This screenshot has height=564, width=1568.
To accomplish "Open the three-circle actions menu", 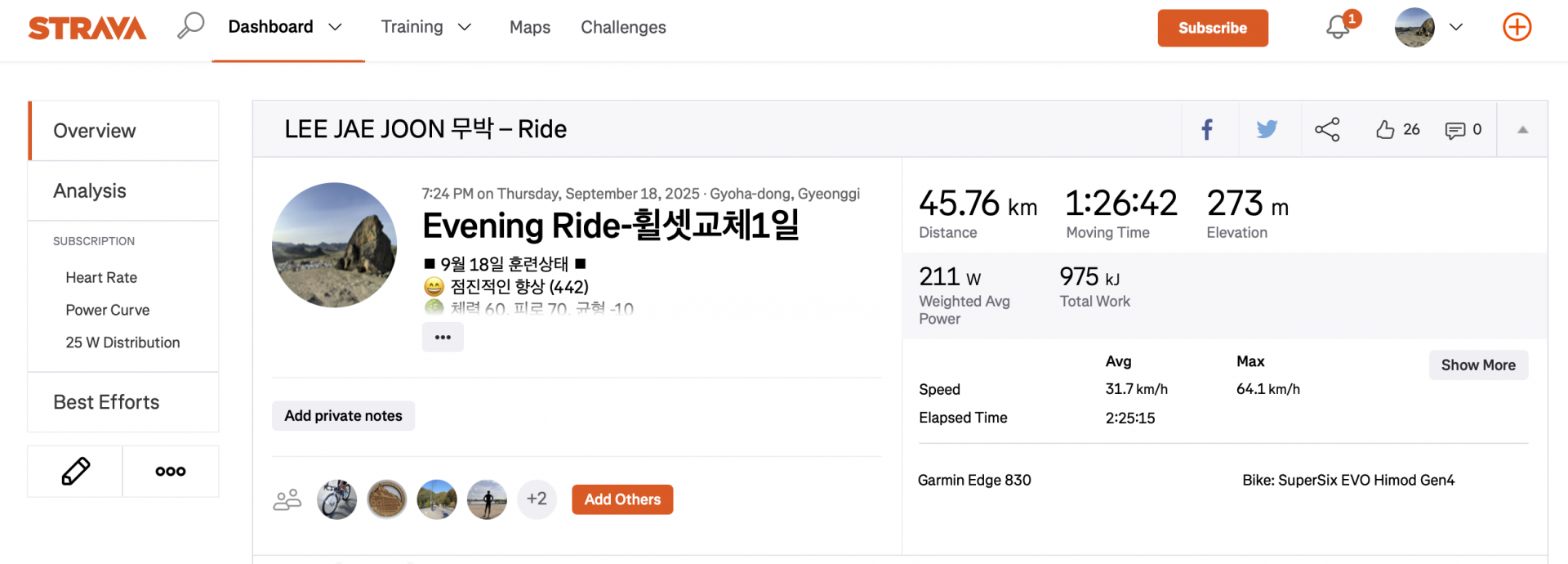I will [x=171, y=471].
